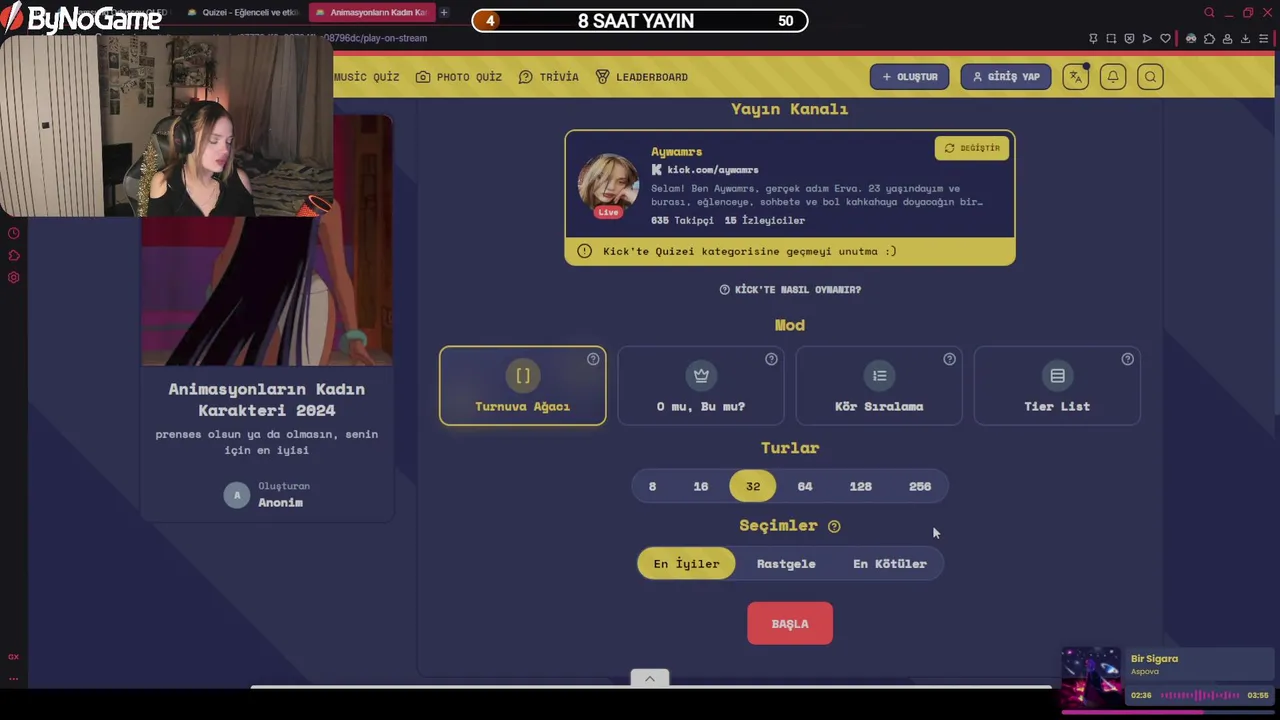Click the Oluştur create button
1280x720 pixels.
pyautogui.click(x=909, y=77)
